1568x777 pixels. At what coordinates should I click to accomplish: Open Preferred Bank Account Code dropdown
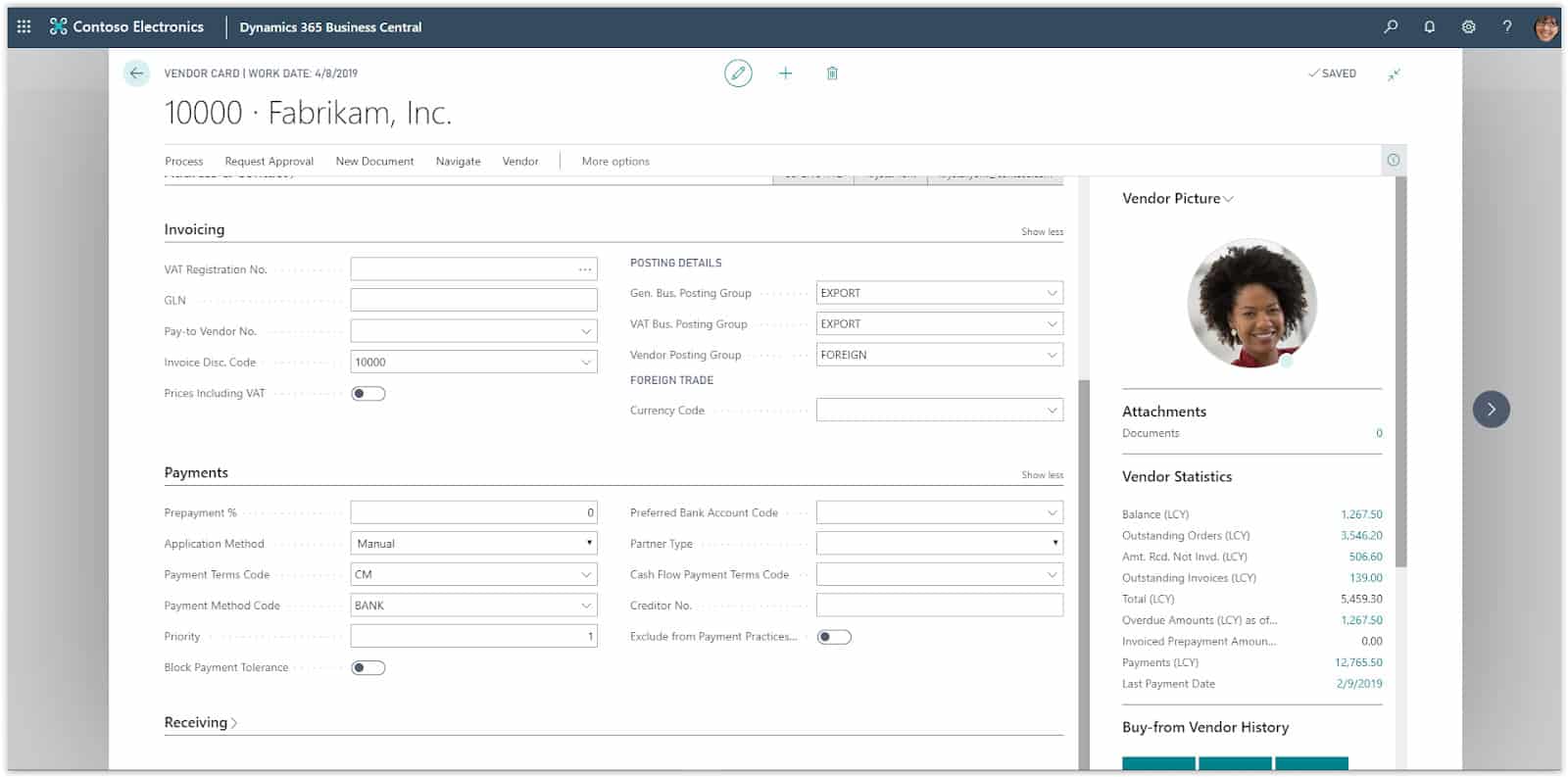1052,512
